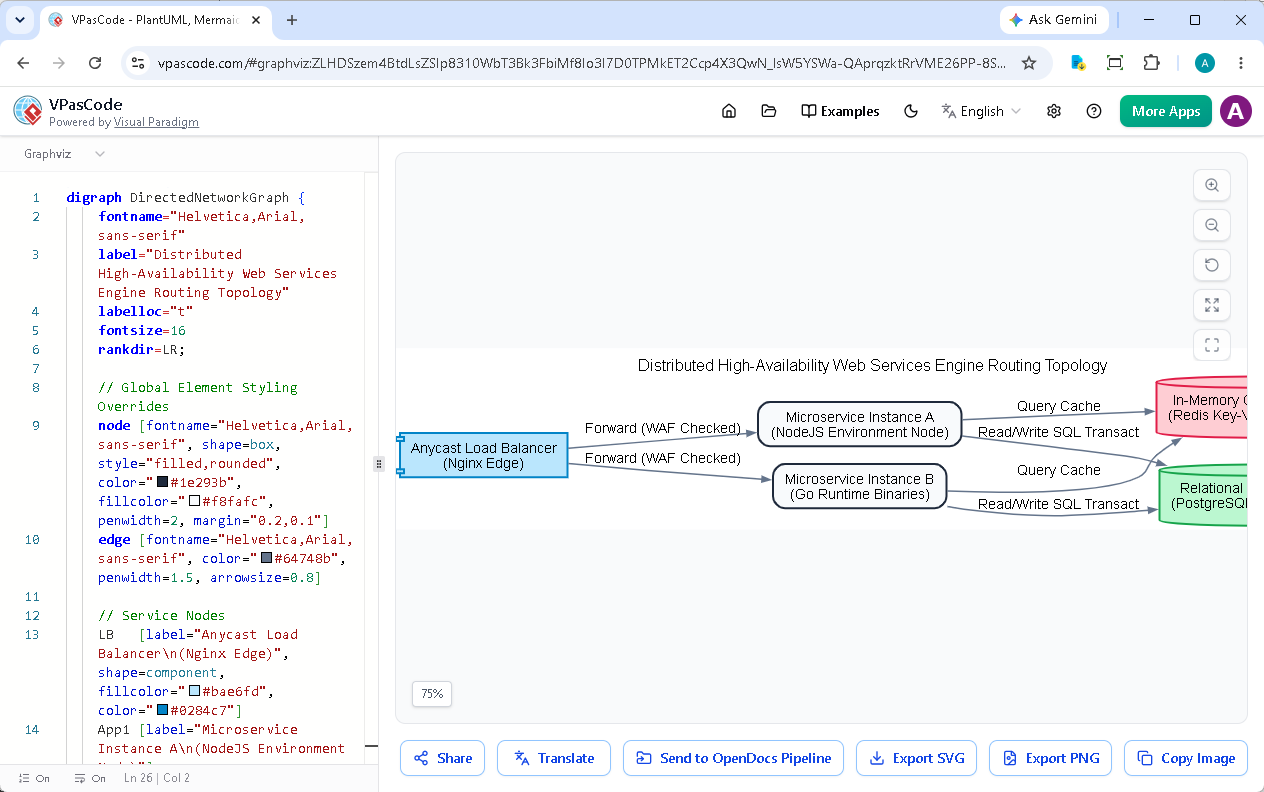Viewport: 1264px width, 792px height.
Task: Go back in the browser
Action: point(24,63)
